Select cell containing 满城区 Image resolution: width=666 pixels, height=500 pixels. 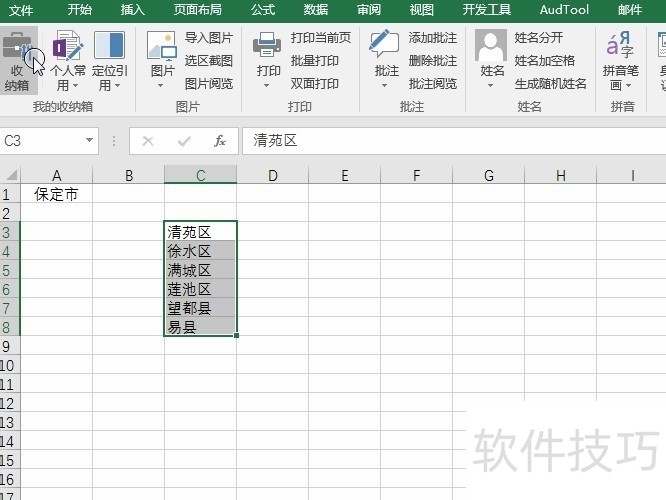click(200, 270)
